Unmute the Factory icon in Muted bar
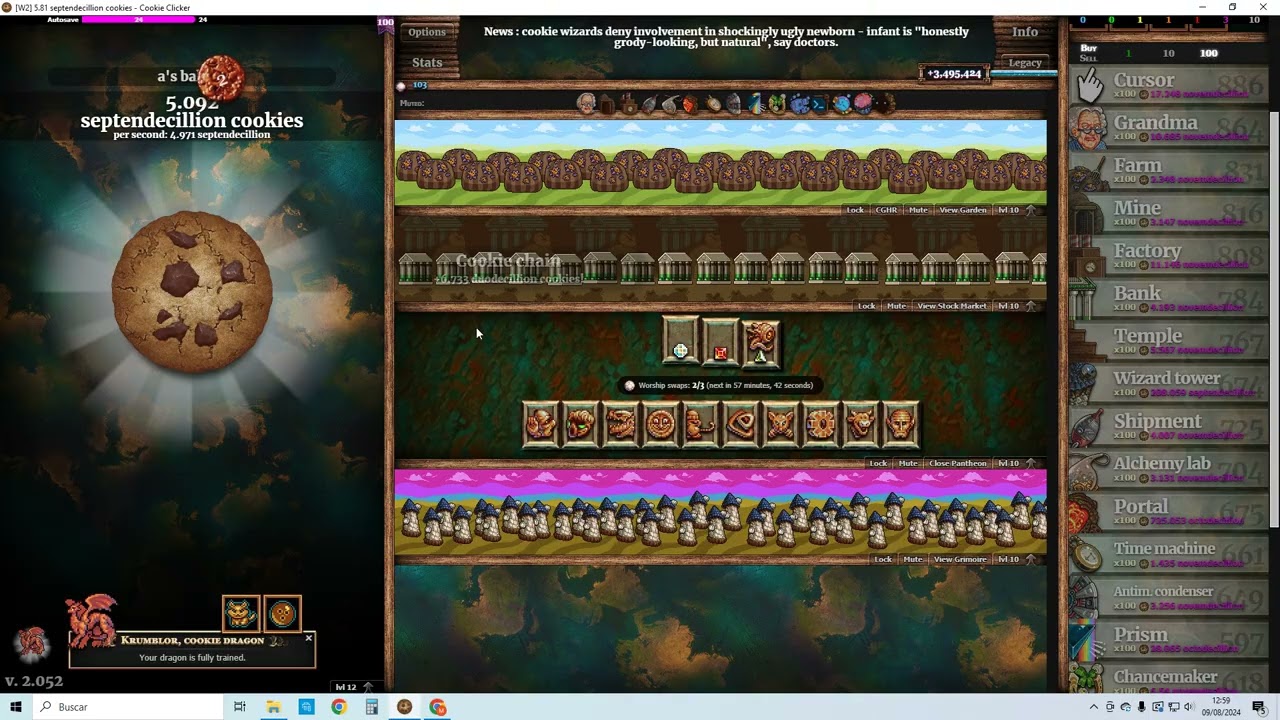This screenshot has width=1280, height=720. point(629,103)
